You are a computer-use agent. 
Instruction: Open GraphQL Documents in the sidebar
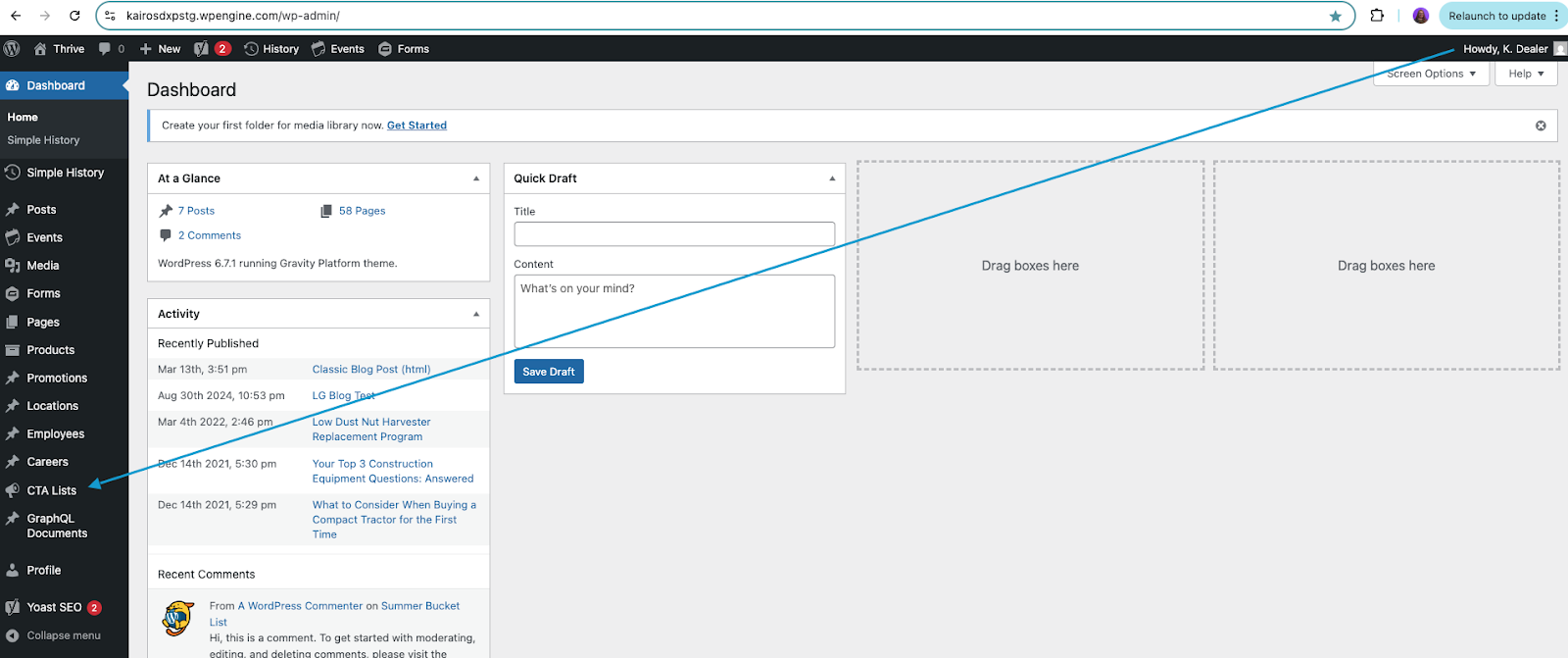(x=64, y=526)
